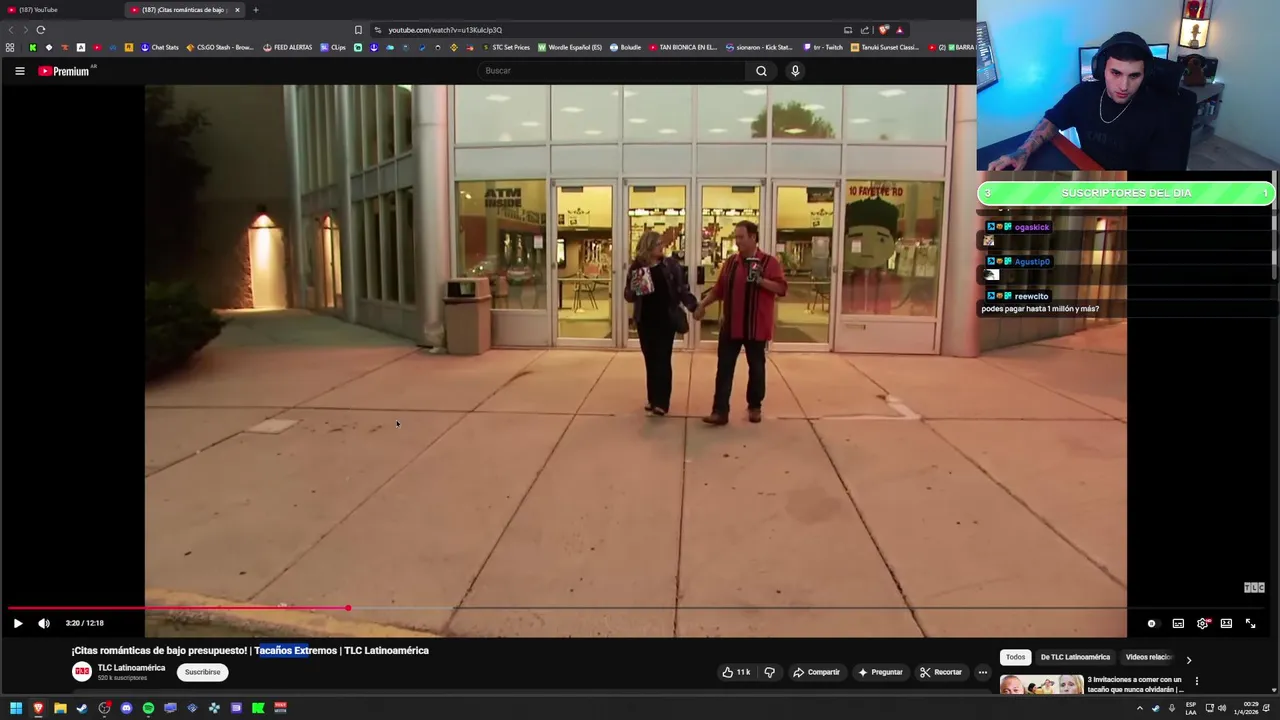This screenshot has height=720, width=1280.
Task: Open the Chat Stats bookmark
Action: coord(159,47)
